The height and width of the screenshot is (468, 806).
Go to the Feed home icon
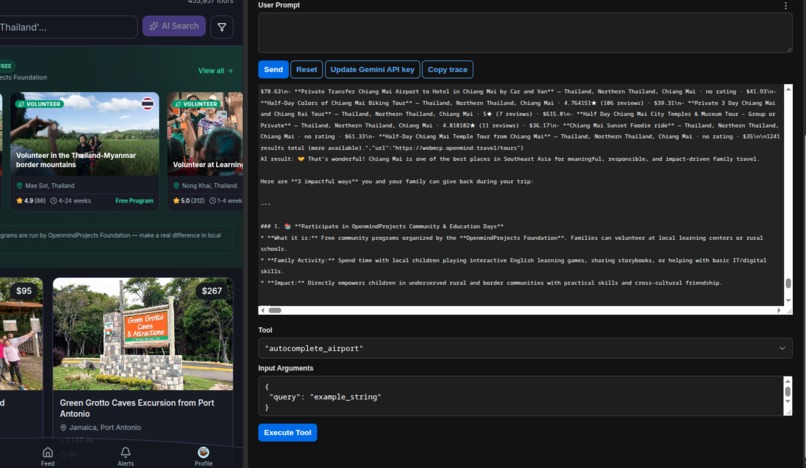[48, 456]
